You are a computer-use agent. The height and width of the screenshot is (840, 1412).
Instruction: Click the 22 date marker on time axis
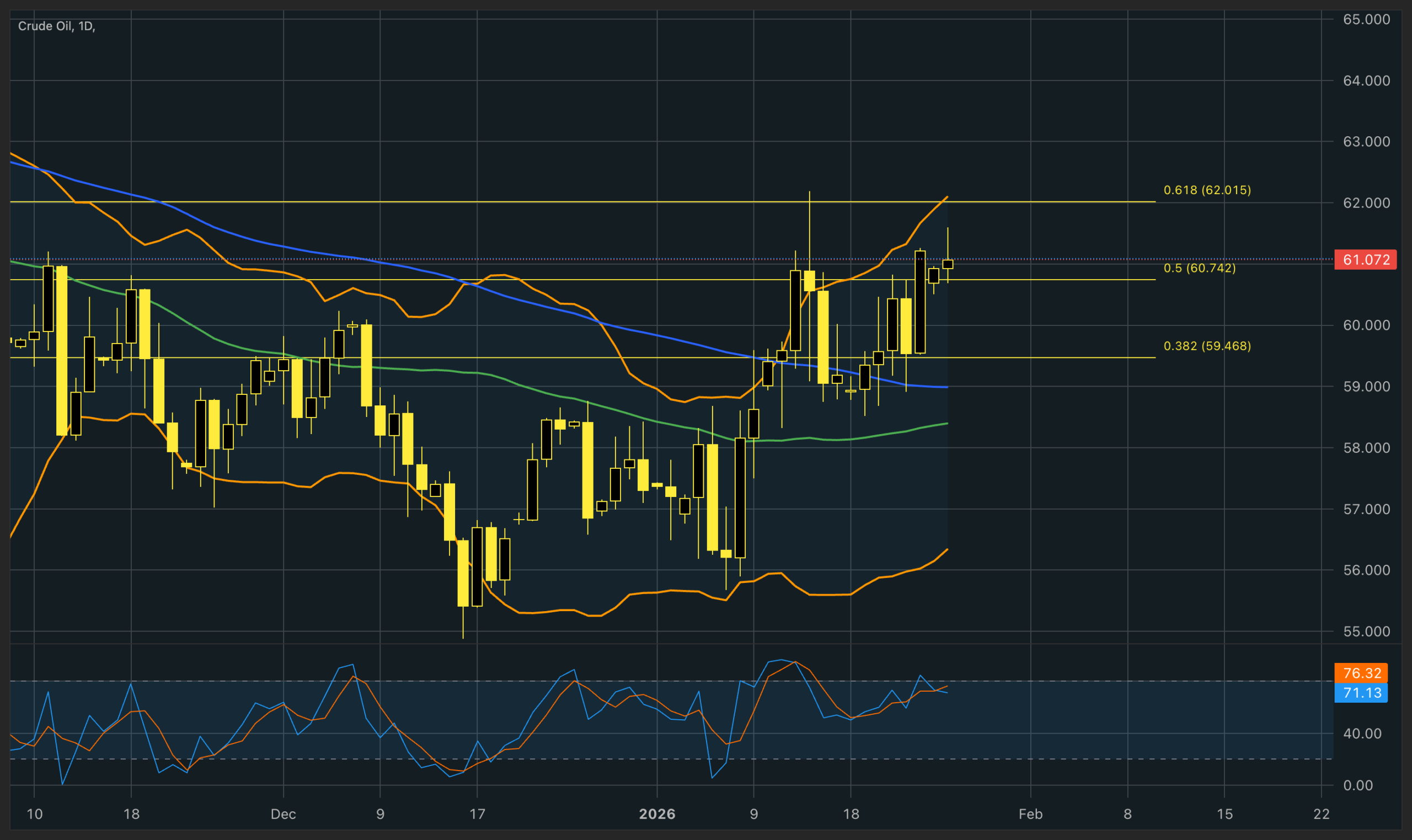[1321, 814]
